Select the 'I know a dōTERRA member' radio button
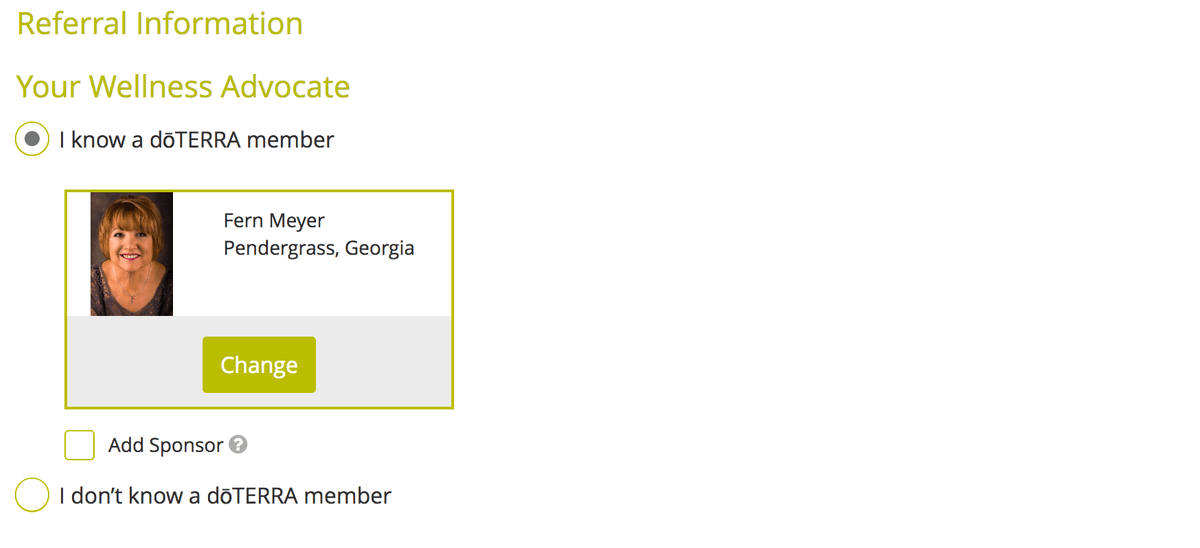This screenshot has width=1200, height=548. tap(32, 140)
